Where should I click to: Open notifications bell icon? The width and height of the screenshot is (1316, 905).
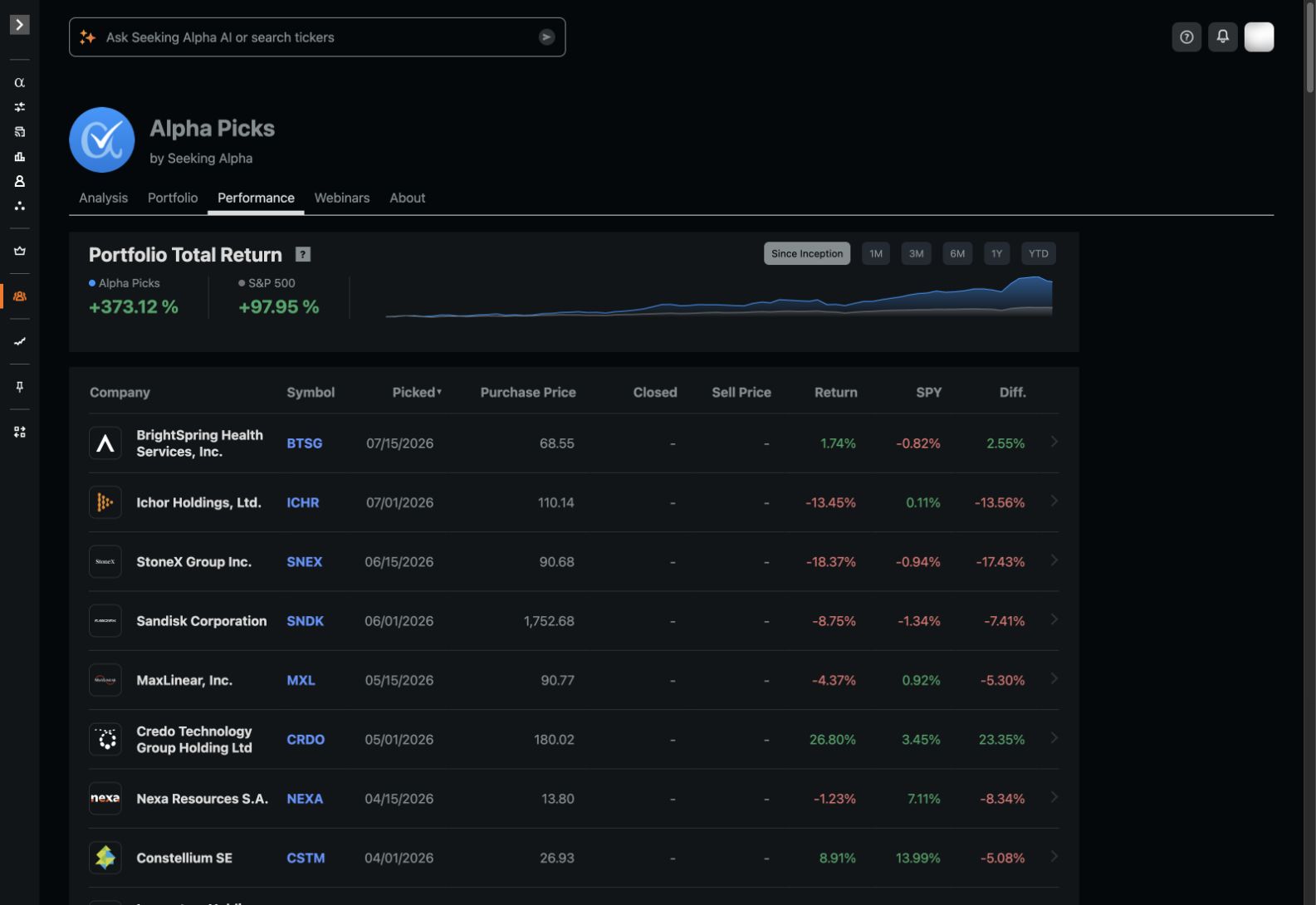[1222, 37]
